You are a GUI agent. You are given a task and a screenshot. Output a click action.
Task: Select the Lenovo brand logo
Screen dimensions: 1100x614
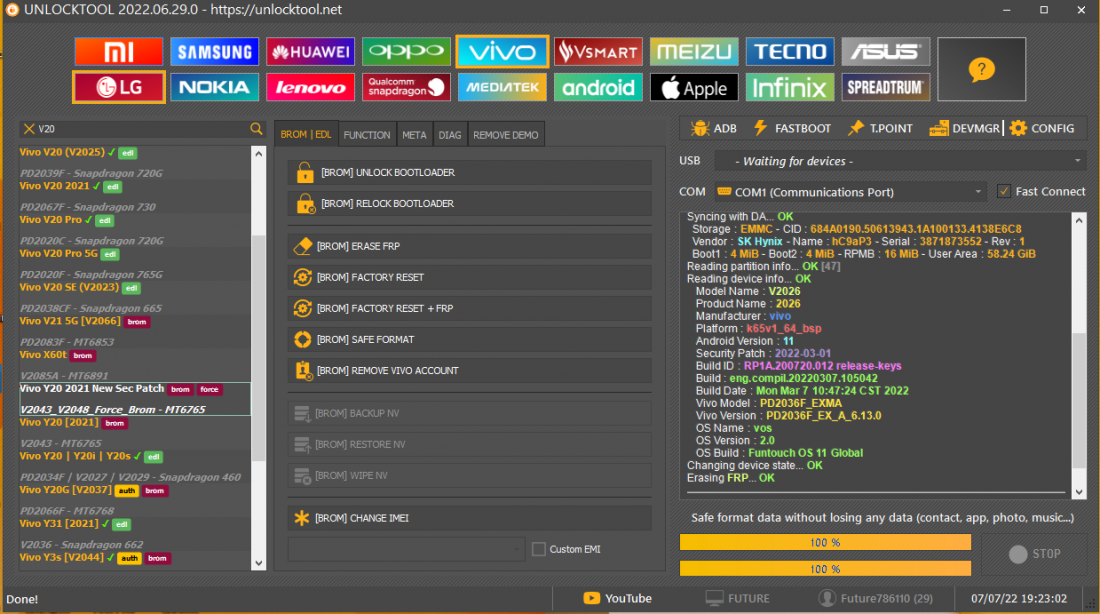(x=310, y=87)
